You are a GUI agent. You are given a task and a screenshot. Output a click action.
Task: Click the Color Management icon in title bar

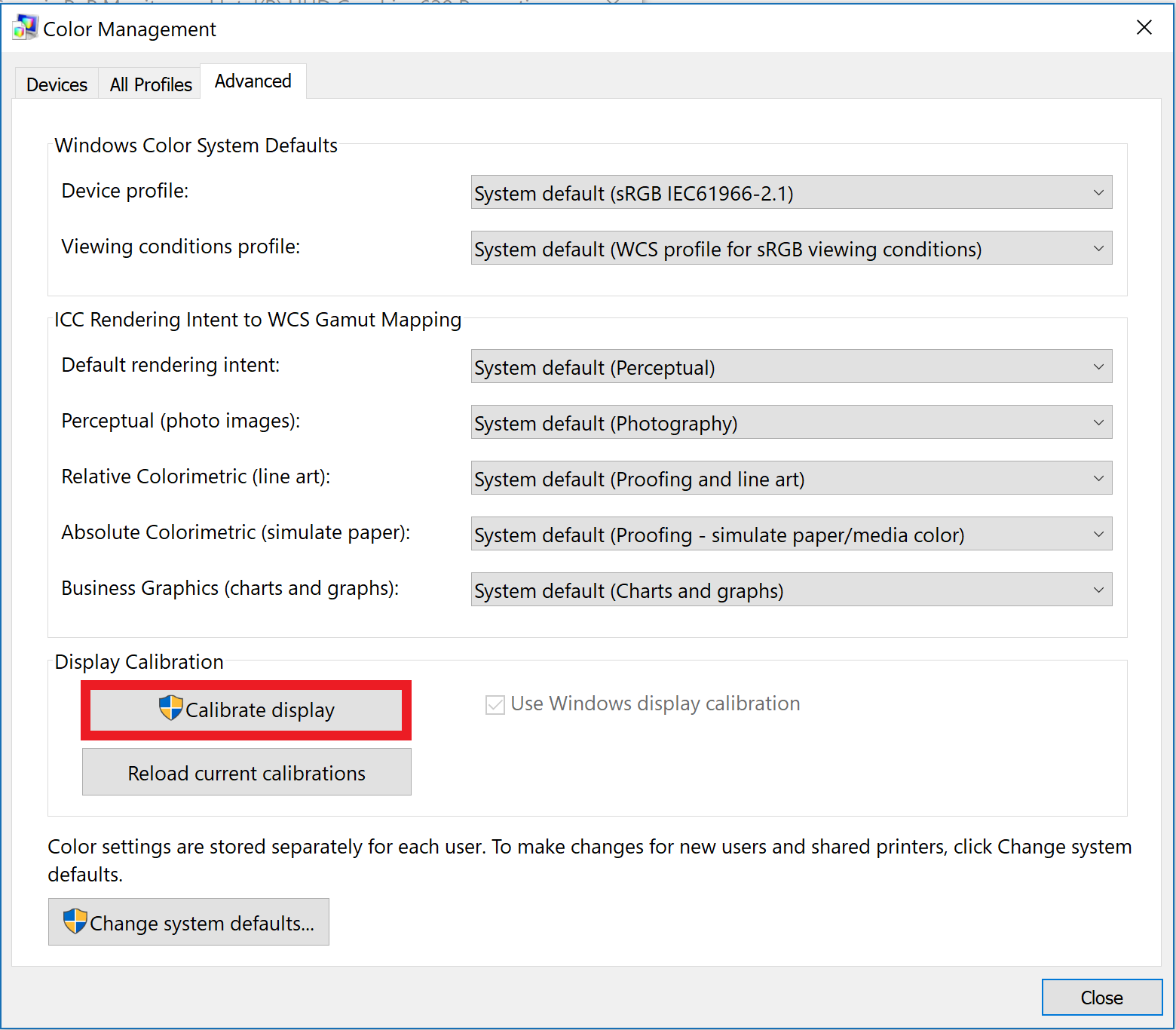(x=23, y=27)
